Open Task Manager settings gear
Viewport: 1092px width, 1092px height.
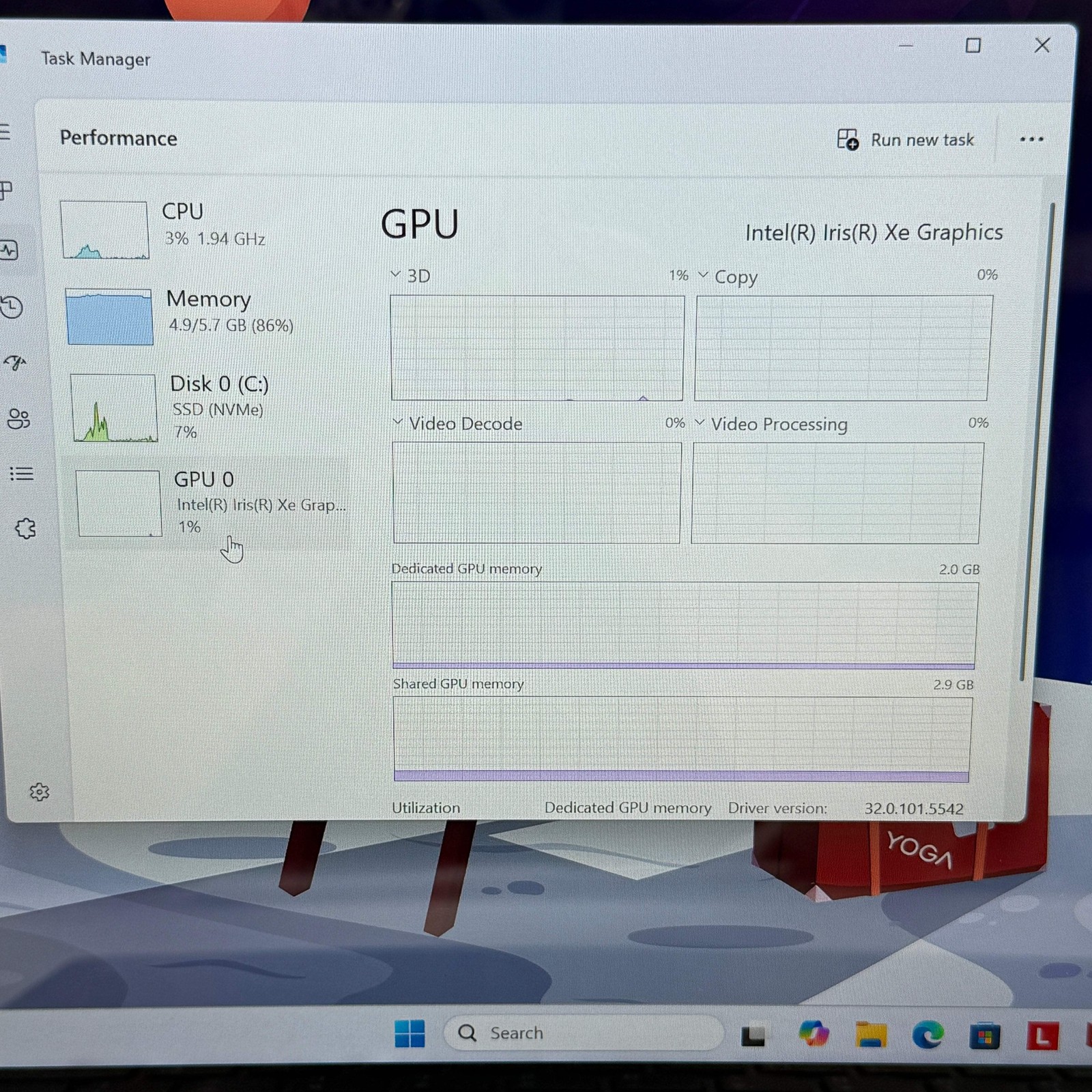pyautogui.click(x=40, y=792)
